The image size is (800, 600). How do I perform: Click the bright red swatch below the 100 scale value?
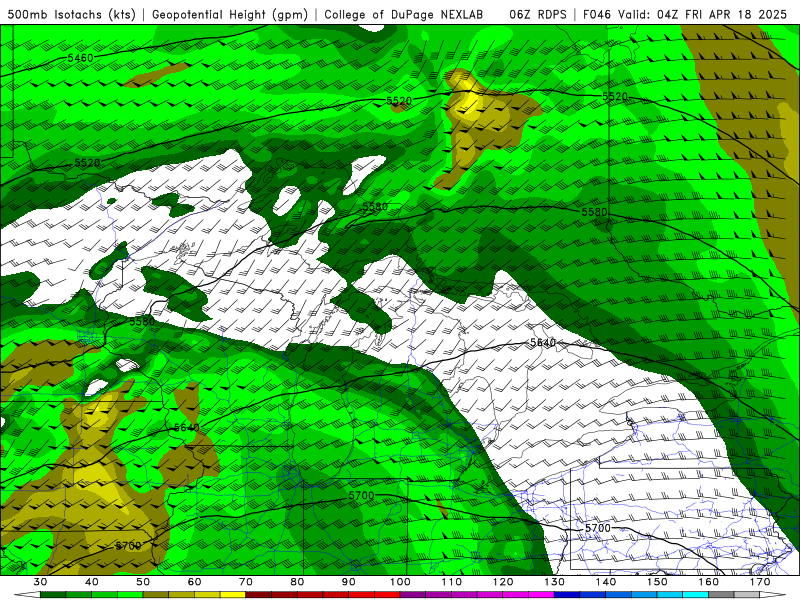387,595
